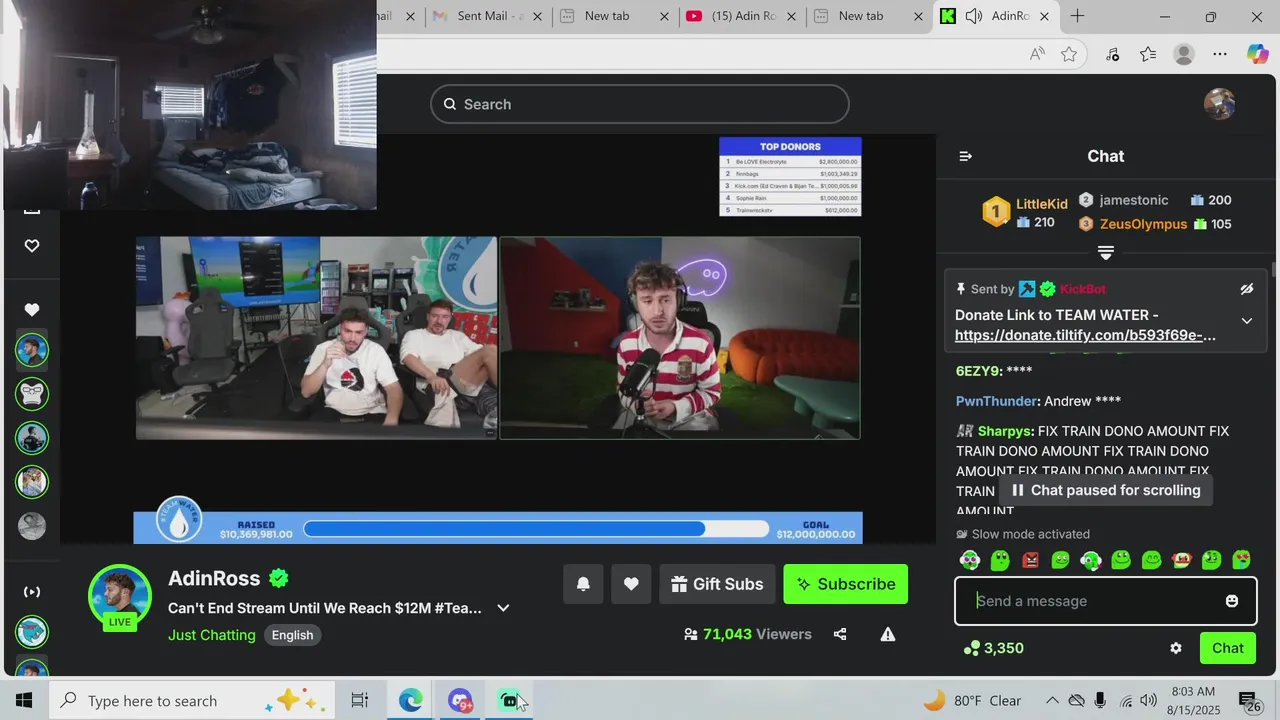The width and height of the screenshot is (1280, 720).
Task: Click the jamestonic leaderboard entry
Action: [1133, 200]
